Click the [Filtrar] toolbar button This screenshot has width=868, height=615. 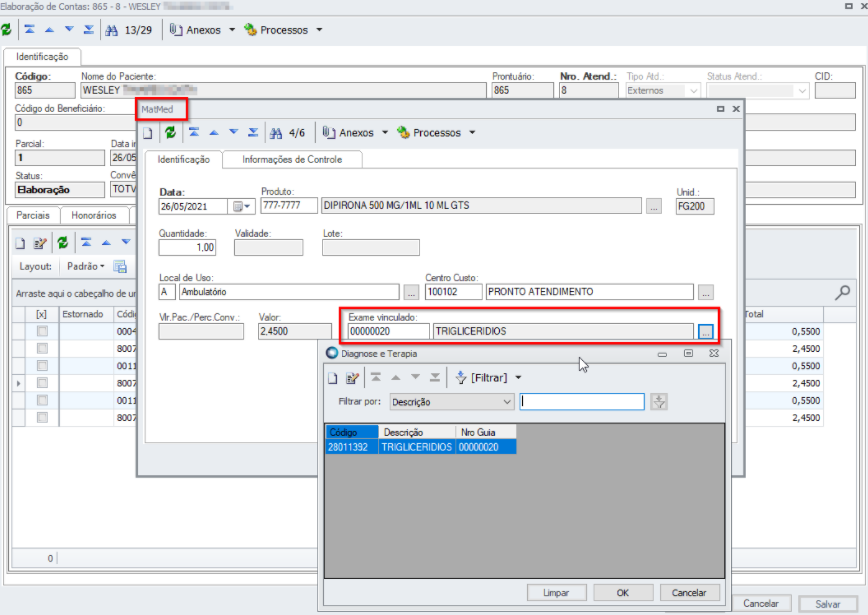tap(481, 378)
